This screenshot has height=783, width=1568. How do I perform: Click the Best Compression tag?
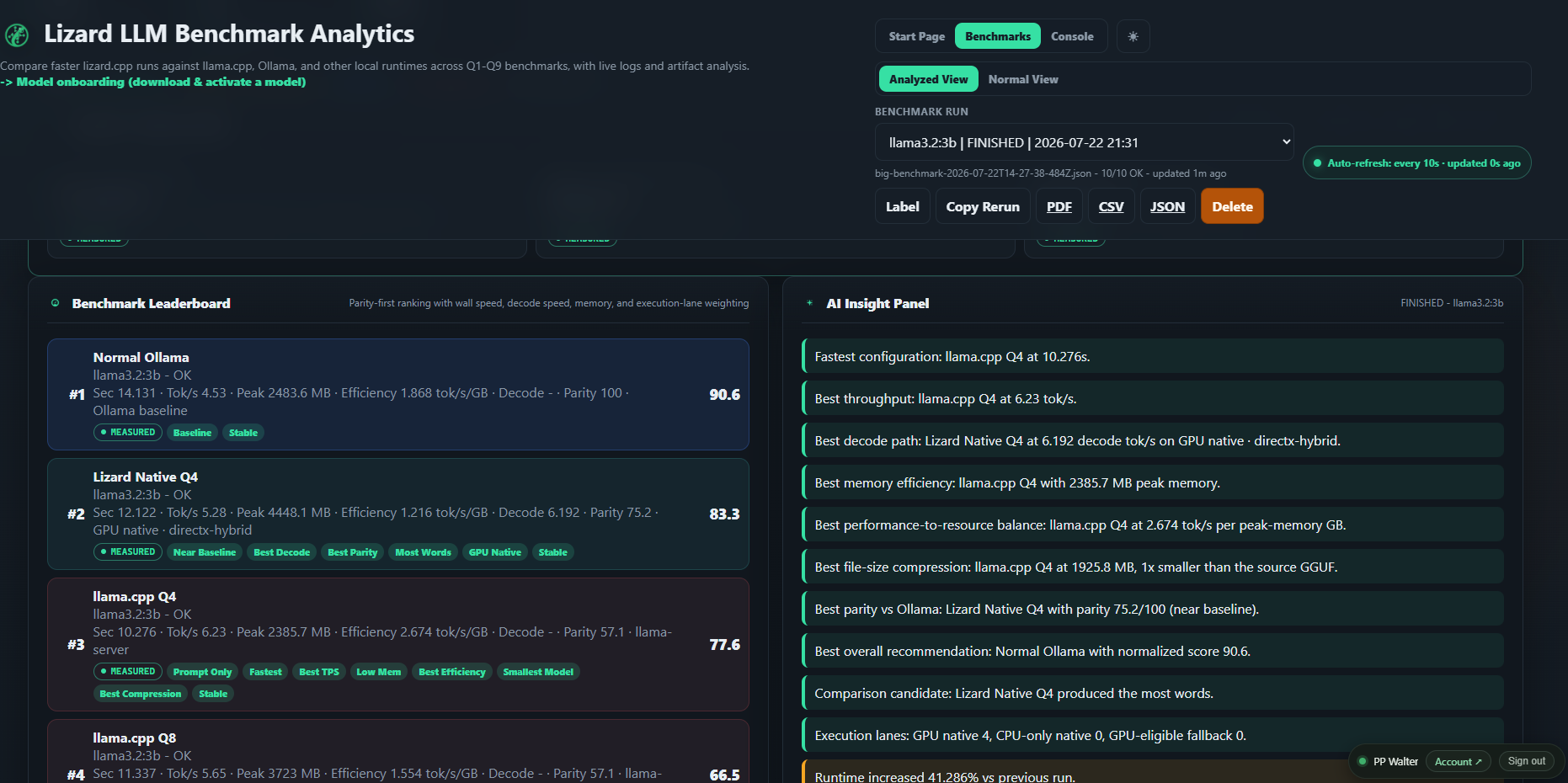click(x=141, y=694)
